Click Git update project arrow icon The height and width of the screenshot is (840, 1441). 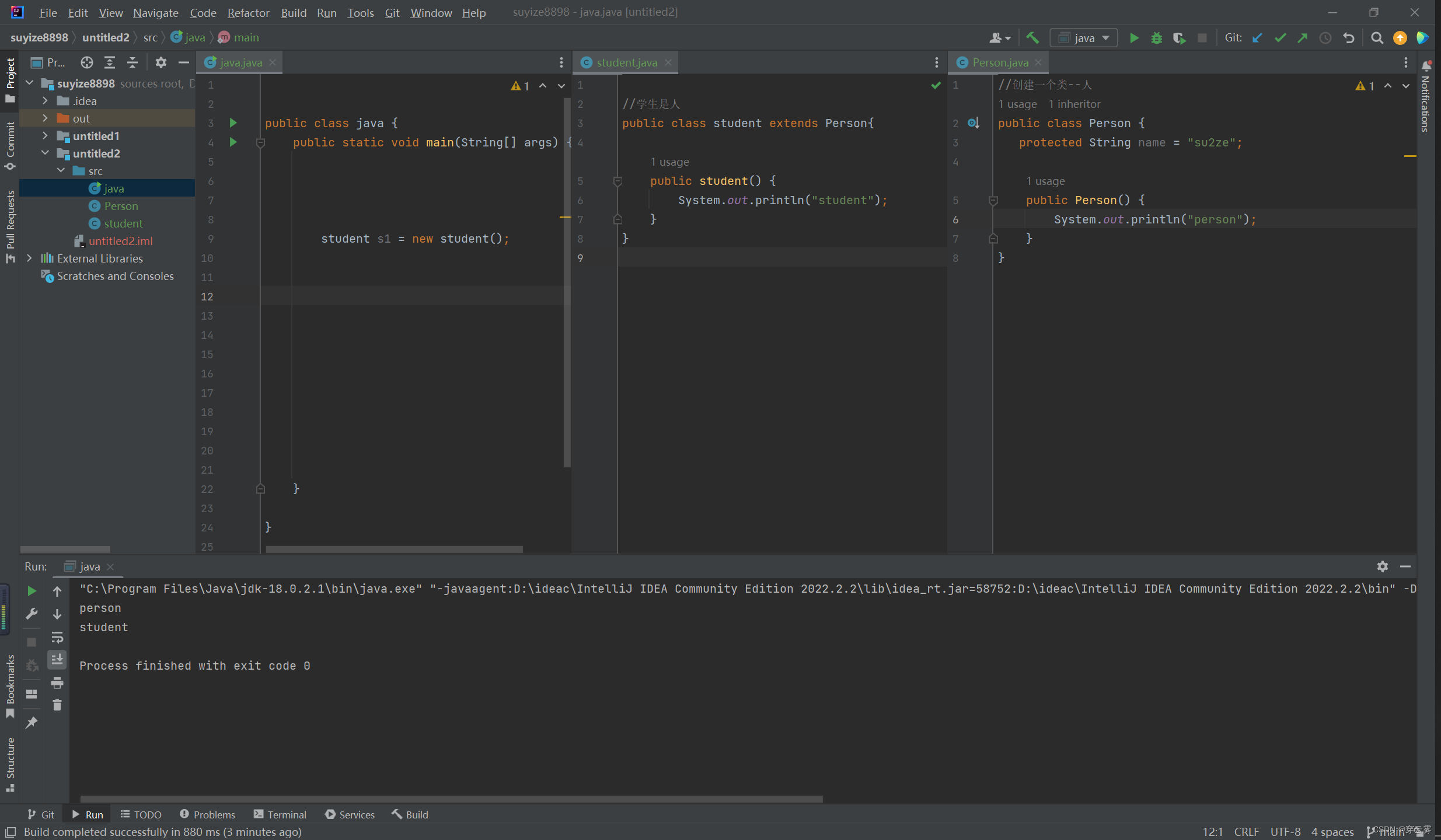1257,38
